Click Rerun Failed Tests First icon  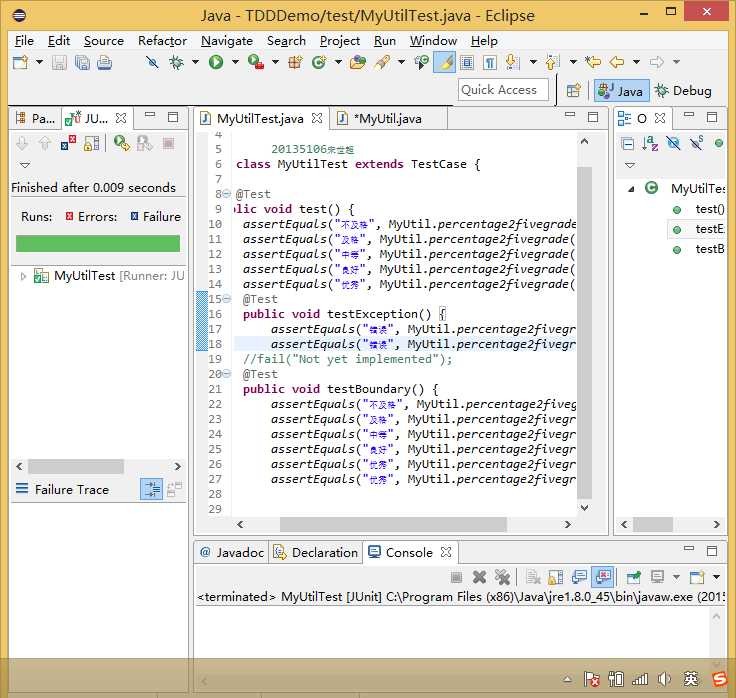[144, 143]
